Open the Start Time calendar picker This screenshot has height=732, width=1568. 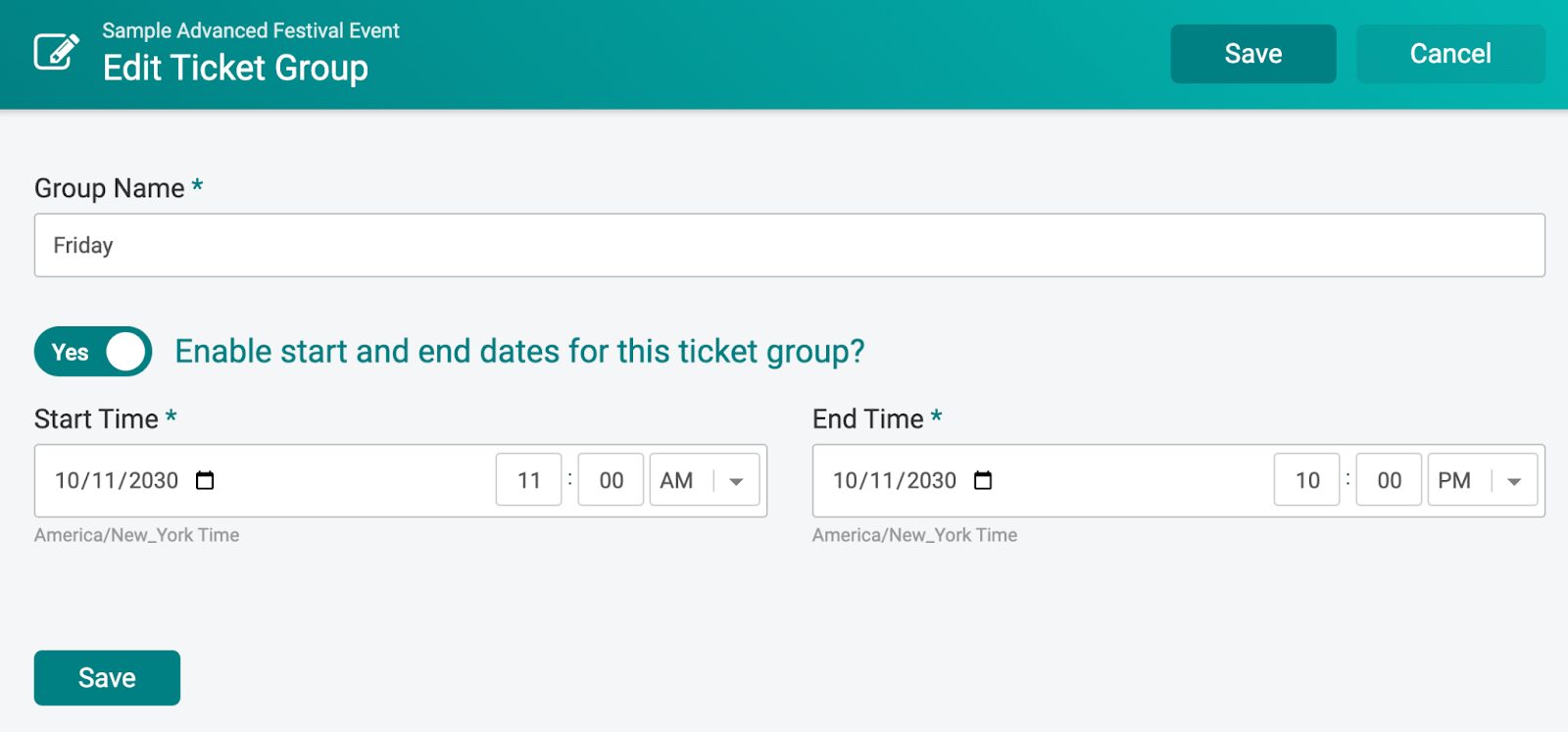[204, 480]
